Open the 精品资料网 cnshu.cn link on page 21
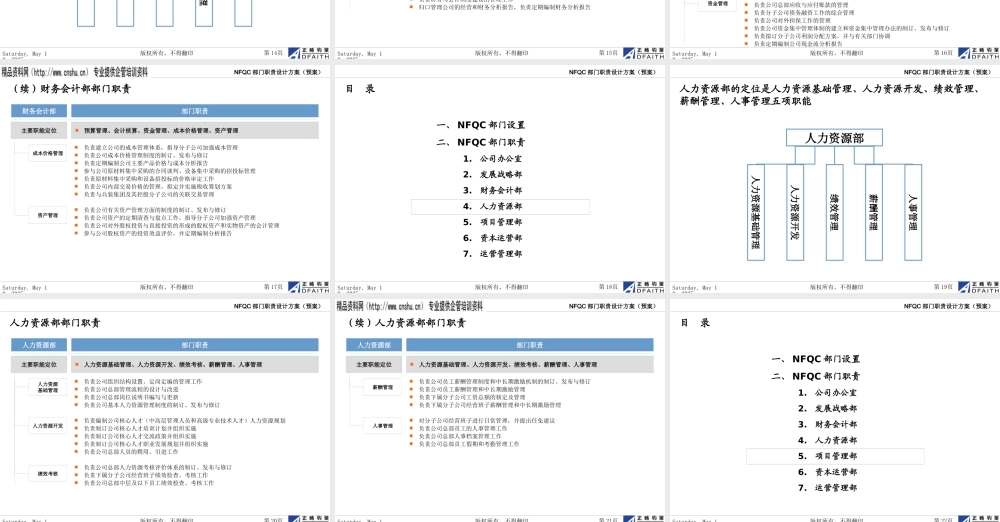Screen dimensions: 1000x522 pyautogui.click(x=409, y=306)
